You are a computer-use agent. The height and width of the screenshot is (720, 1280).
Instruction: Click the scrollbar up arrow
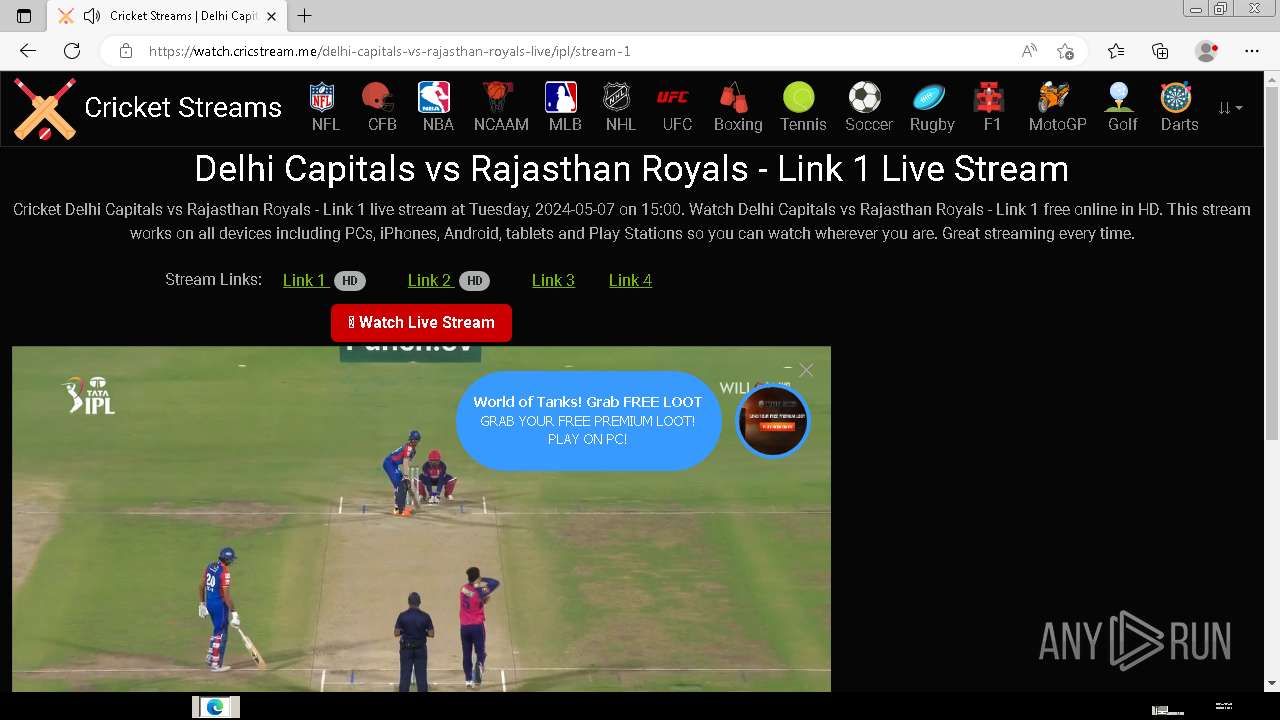pos(1272,79)
